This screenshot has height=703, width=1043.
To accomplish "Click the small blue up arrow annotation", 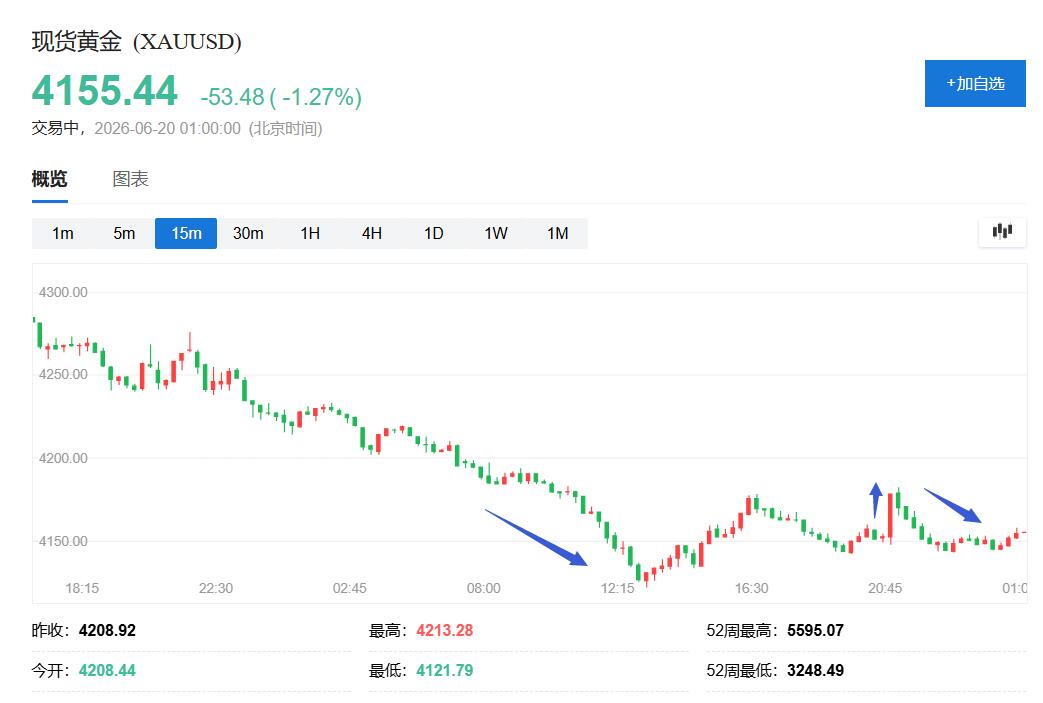I will tap(876, 500).
